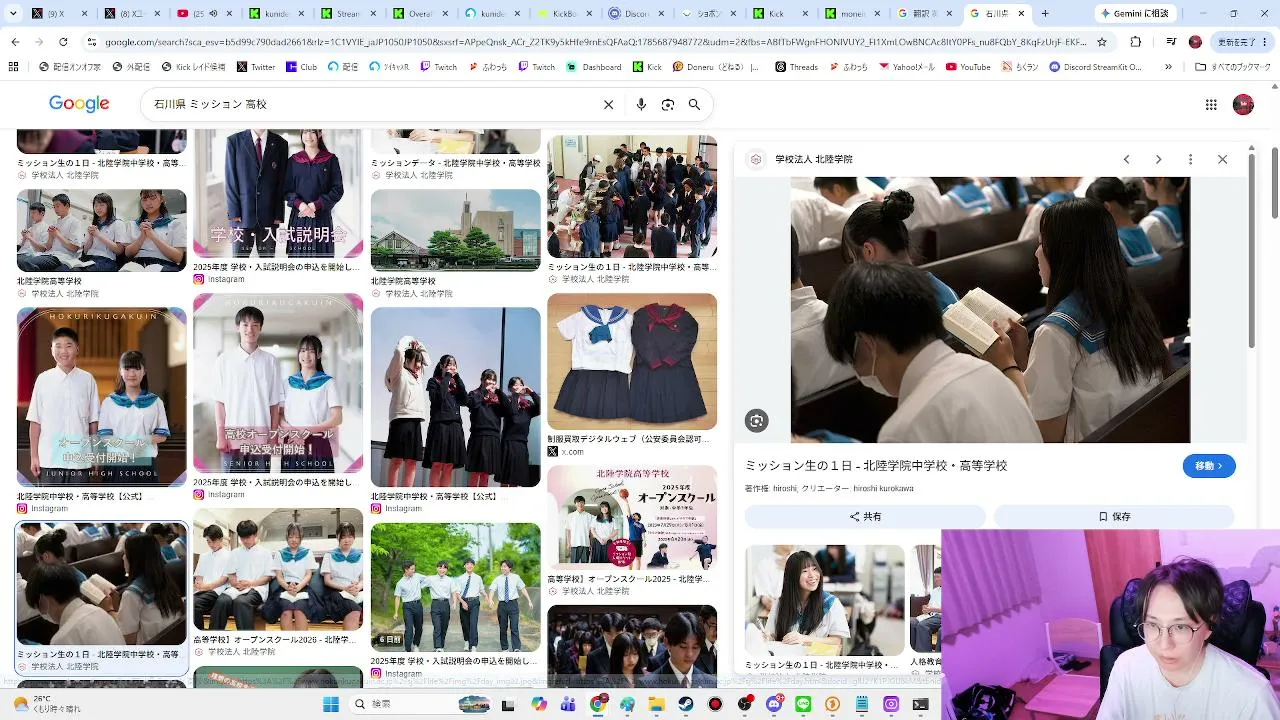1280x720 pixels.
Task: Open Google Lens image search icon
Action: pyautogui.click(x=668, y=104)
